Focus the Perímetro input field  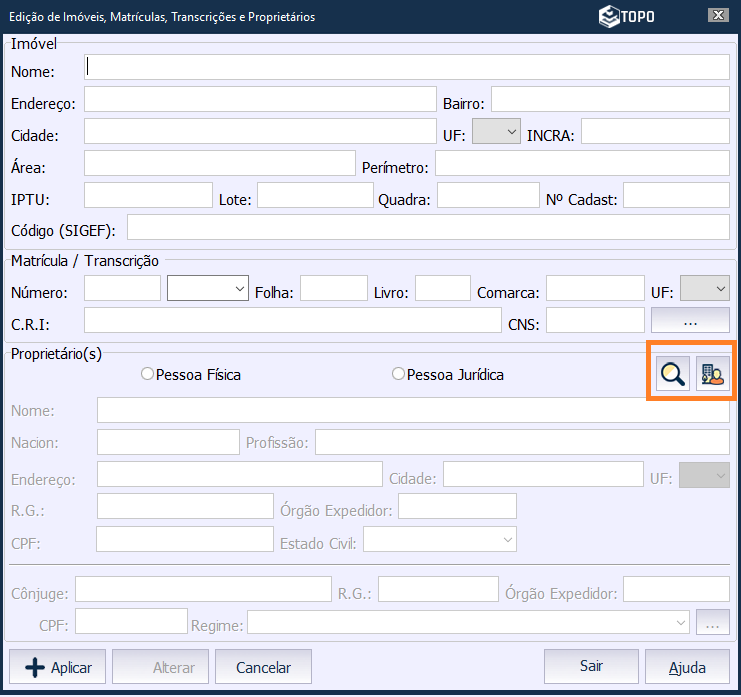tap(582, 164)
